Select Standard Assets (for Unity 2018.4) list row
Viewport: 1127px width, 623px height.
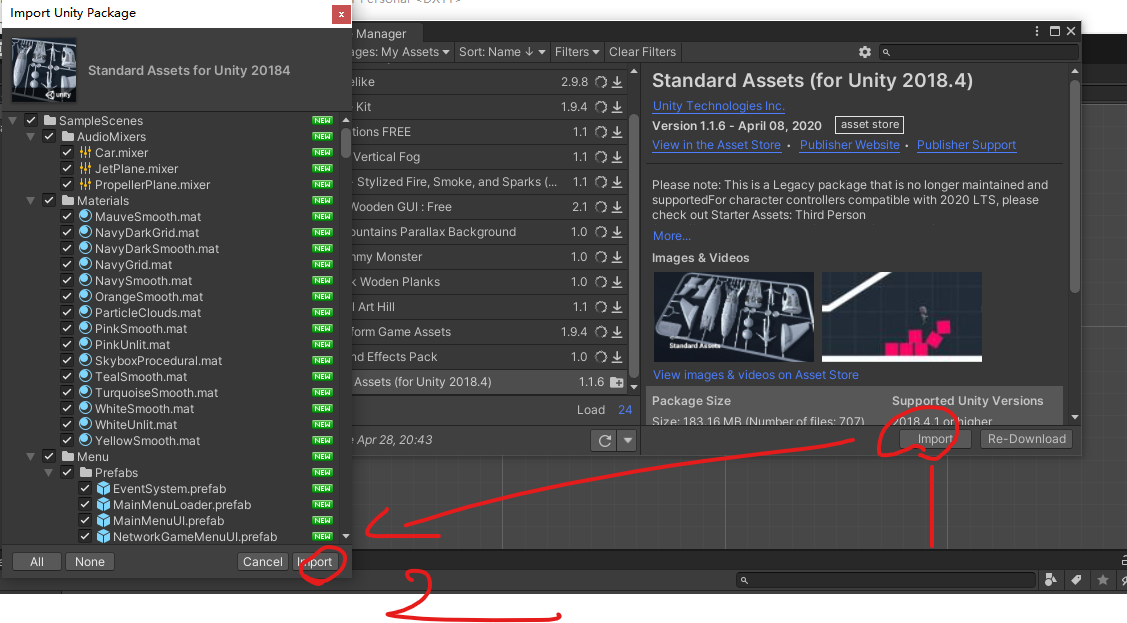pyautogui.click(x=489, y=382)
